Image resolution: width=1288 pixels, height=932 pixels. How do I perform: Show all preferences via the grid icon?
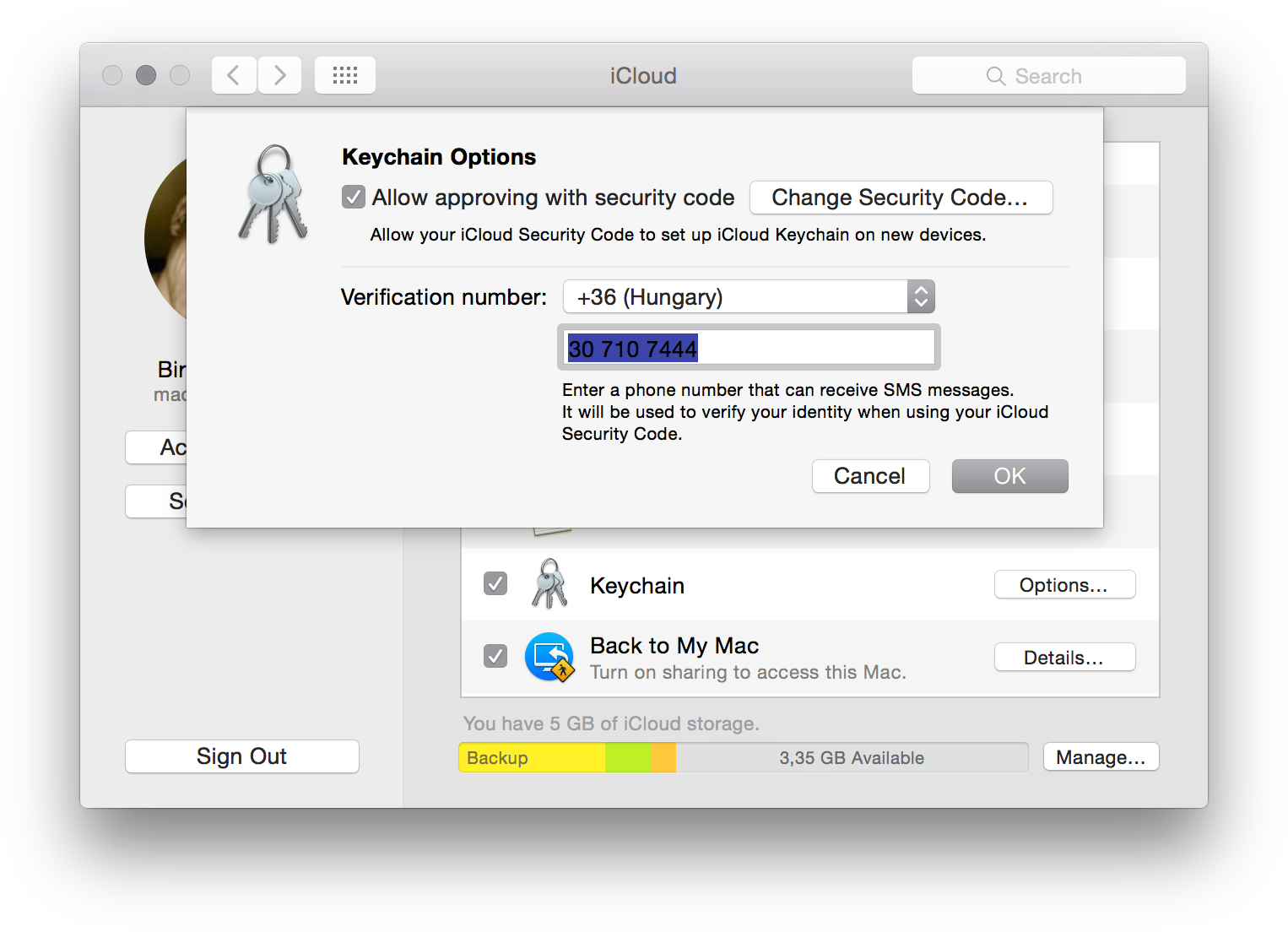point(345,75)
